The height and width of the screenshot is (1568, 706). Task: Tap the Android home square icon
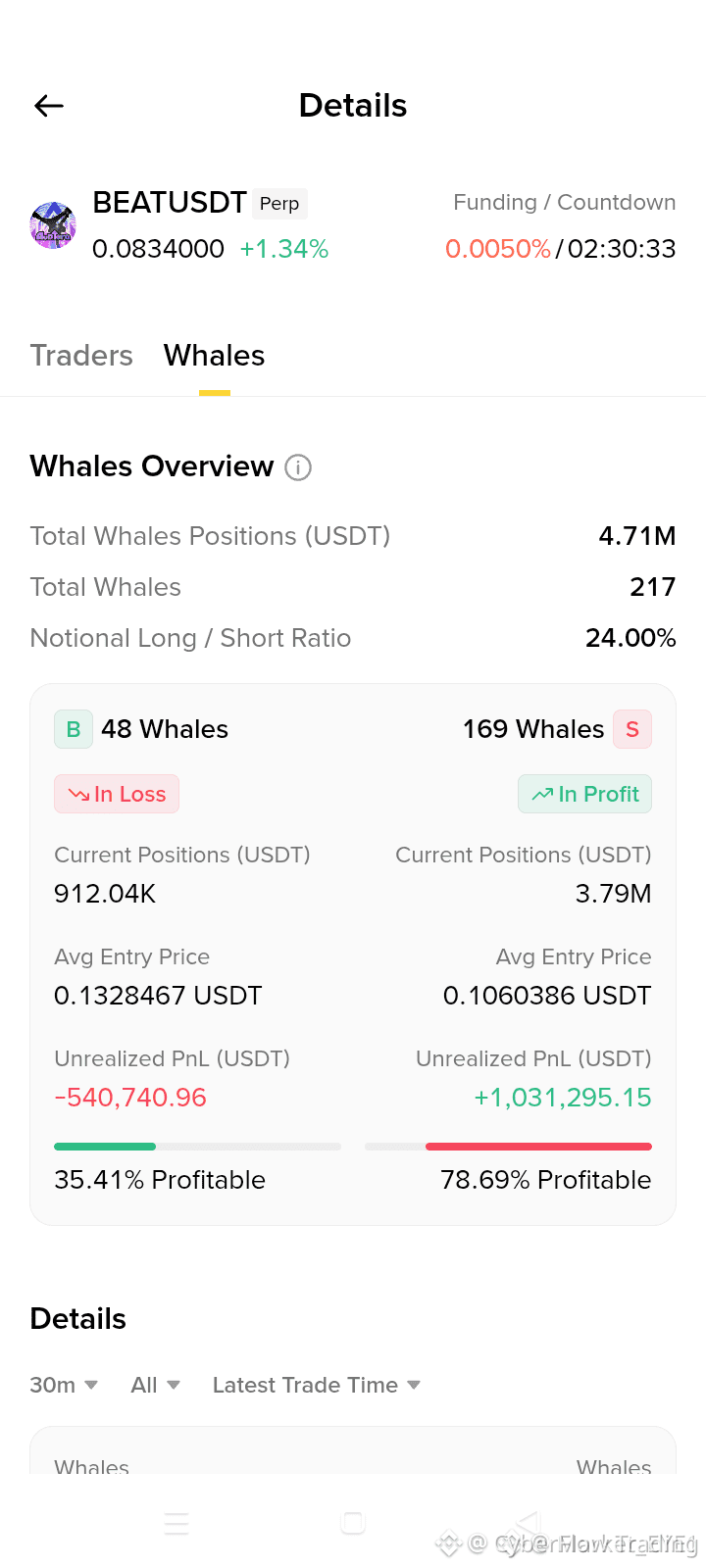click(x=353, y=1523)
